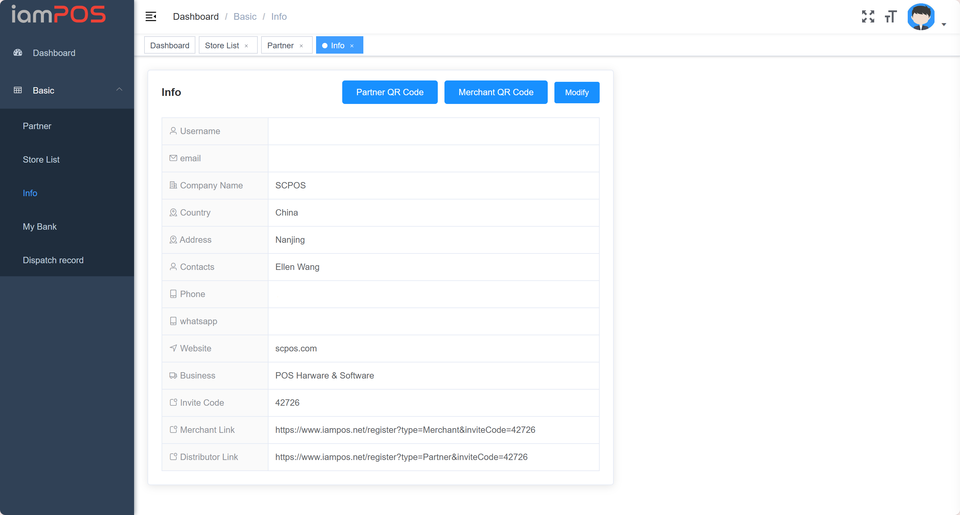Switch to the Dashboard tab
Image resolution: width=960 pixels, height=515 pixels.
170,46
